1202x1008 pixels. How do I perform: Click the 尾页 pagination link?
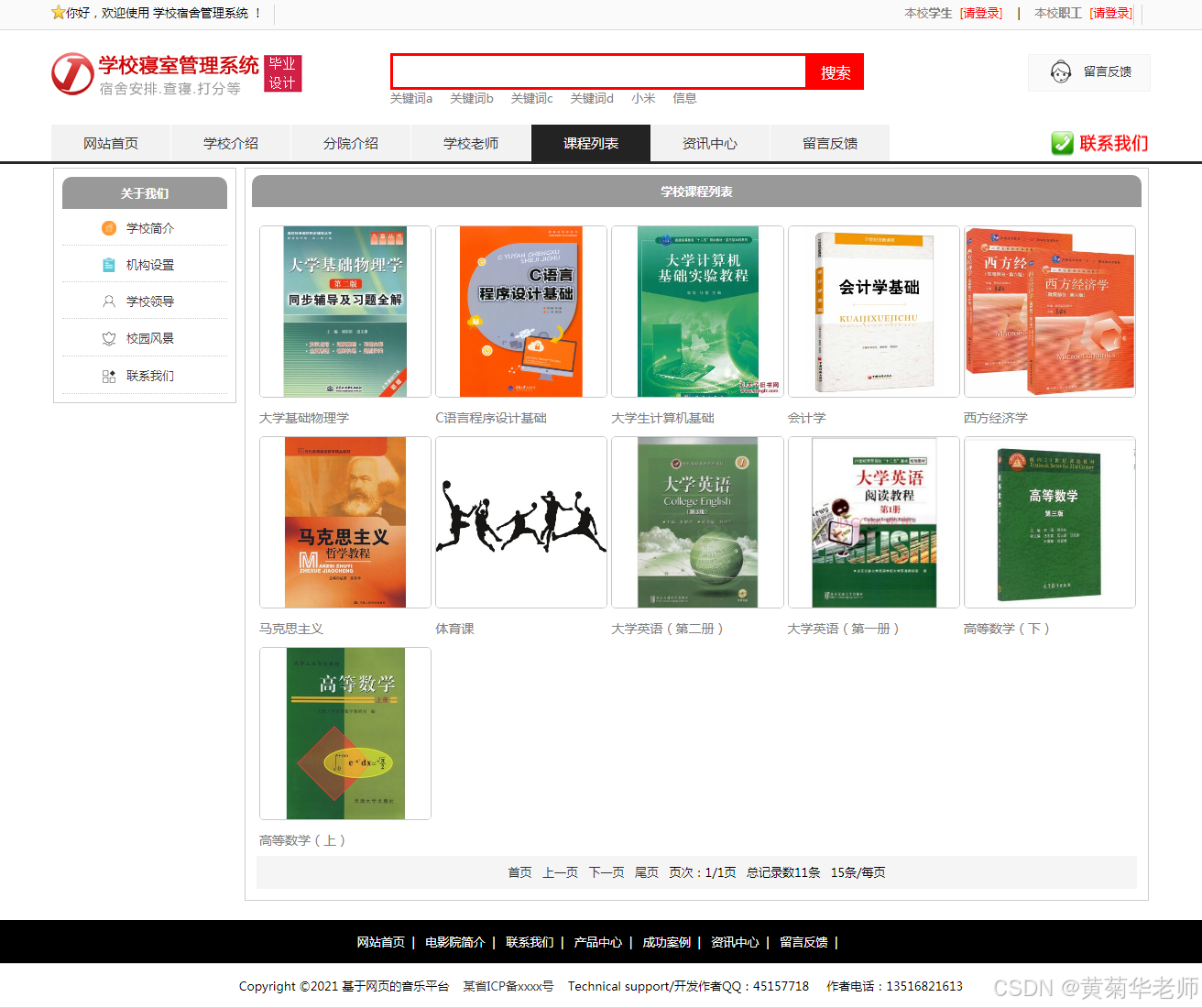tap(646, 872)
